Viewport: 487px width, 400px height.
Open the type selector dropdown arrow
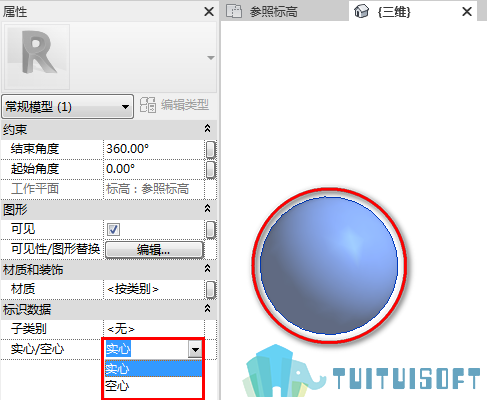(210, 58)
